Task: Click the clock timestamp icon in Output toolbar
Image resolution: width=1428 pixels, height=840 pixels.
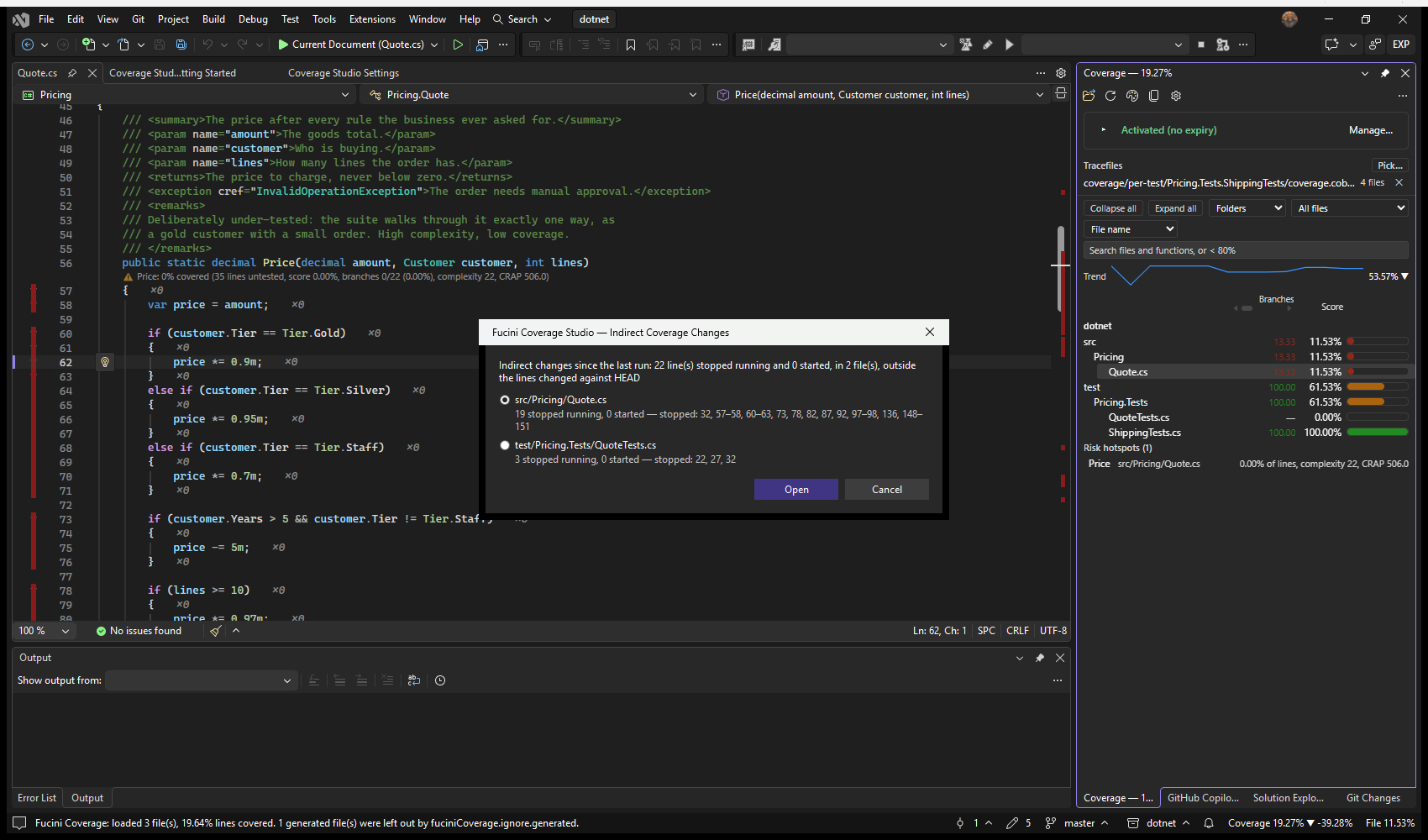Action: tap(440, 680)
